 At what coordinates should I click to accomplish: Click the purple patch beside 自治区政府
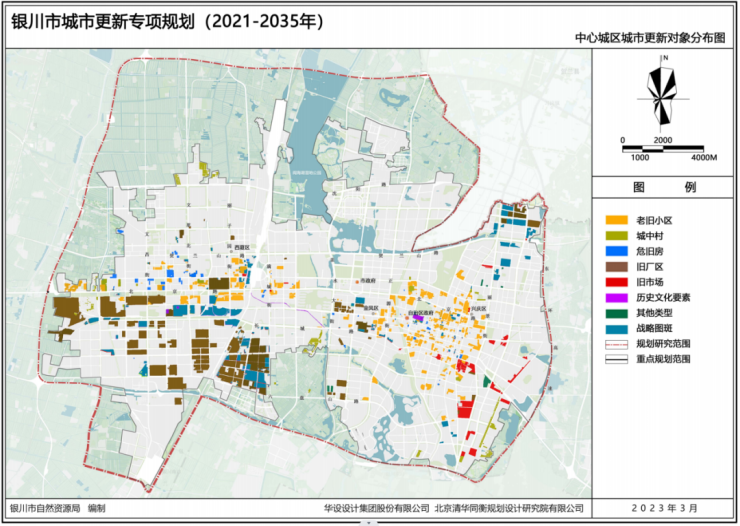pyautogui.click(x=418, y=318)
